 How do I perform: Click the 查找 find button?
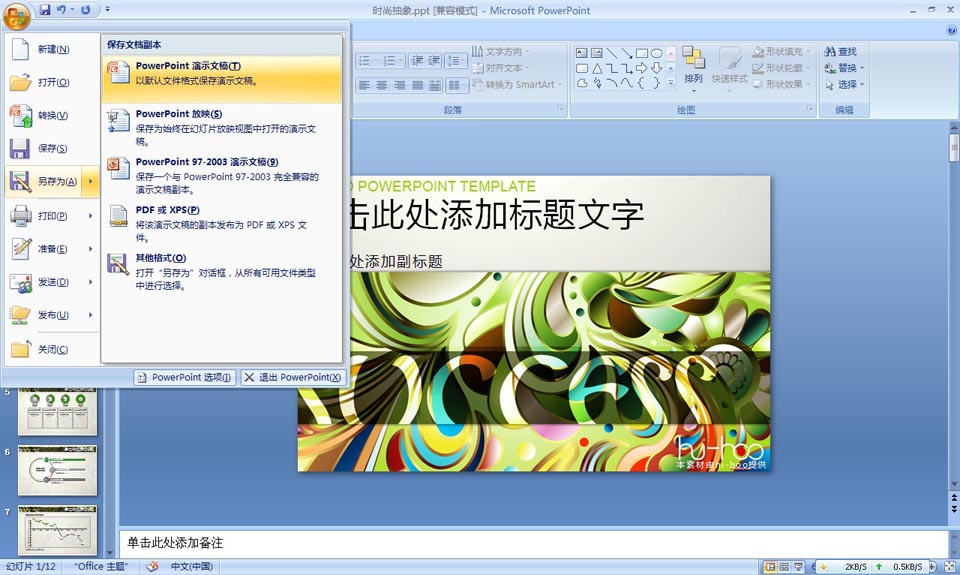tap(841, 51)
